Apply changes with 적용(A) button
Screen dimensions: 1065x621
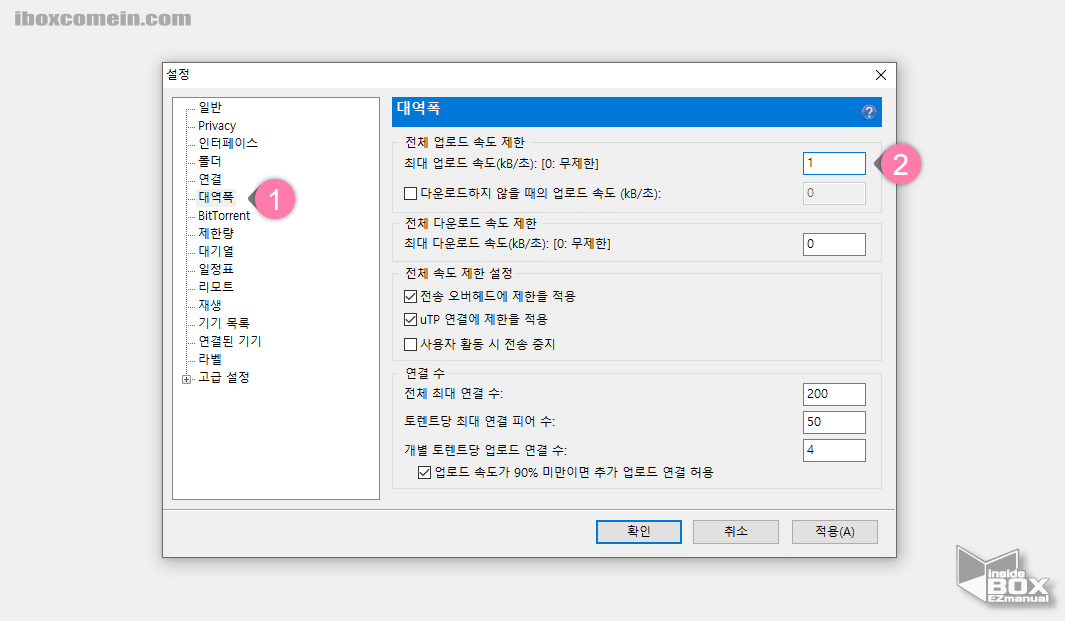point(834,531)
